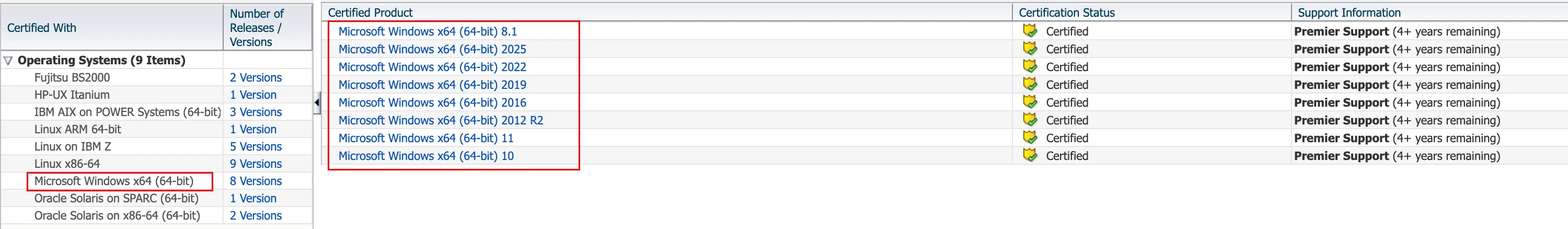Click Certified shield icon for Windows 2022 row

tap(1030, 66)
